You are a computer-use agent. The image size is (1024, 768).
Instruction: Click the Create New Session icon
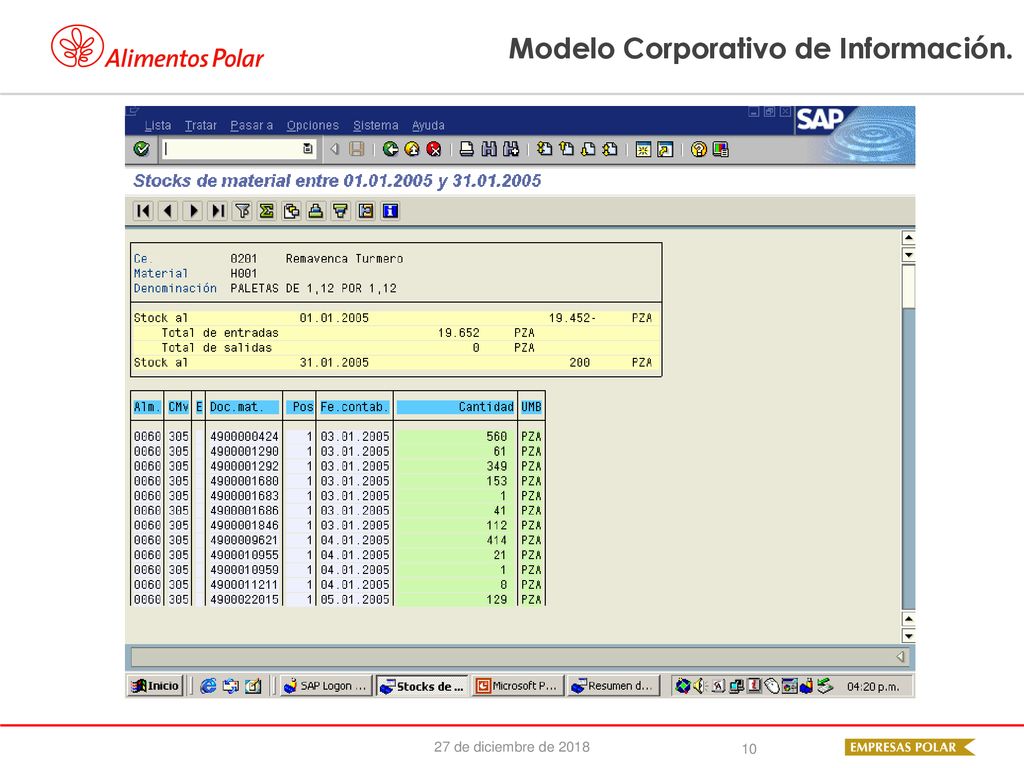pos(643,150)
